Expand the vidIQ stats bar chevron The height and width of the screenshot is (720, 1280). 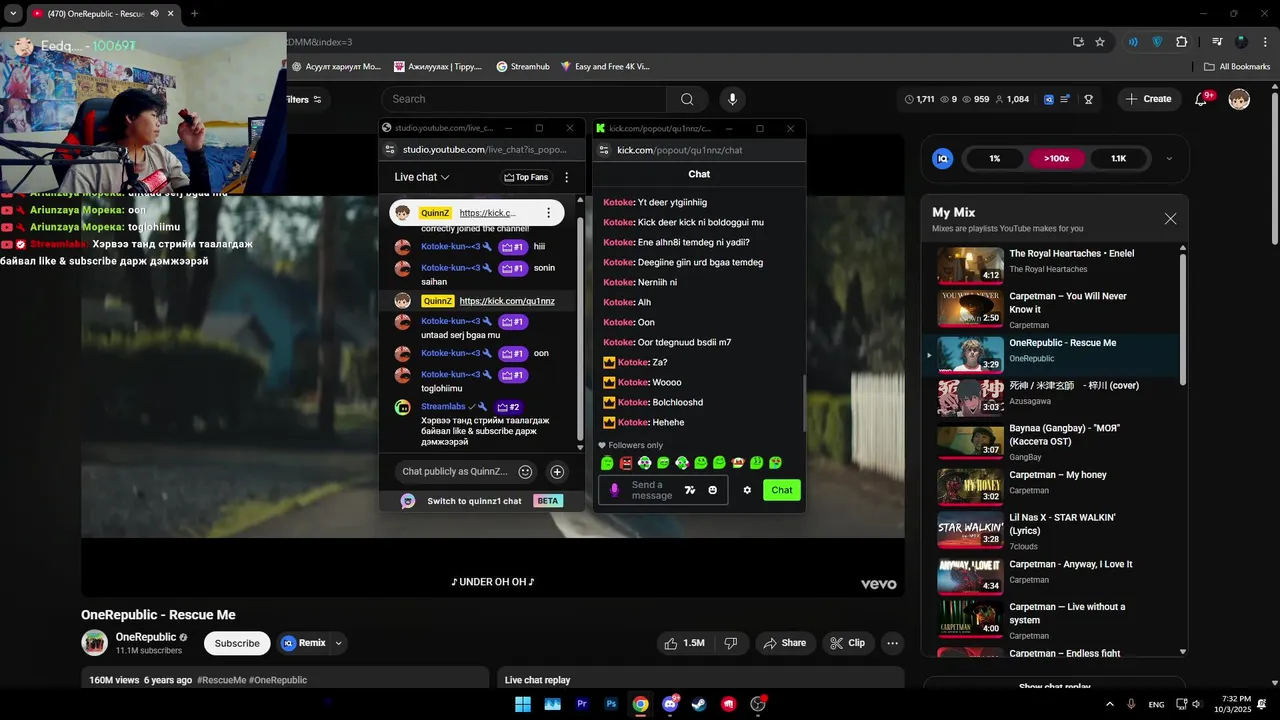(1169, 158)
